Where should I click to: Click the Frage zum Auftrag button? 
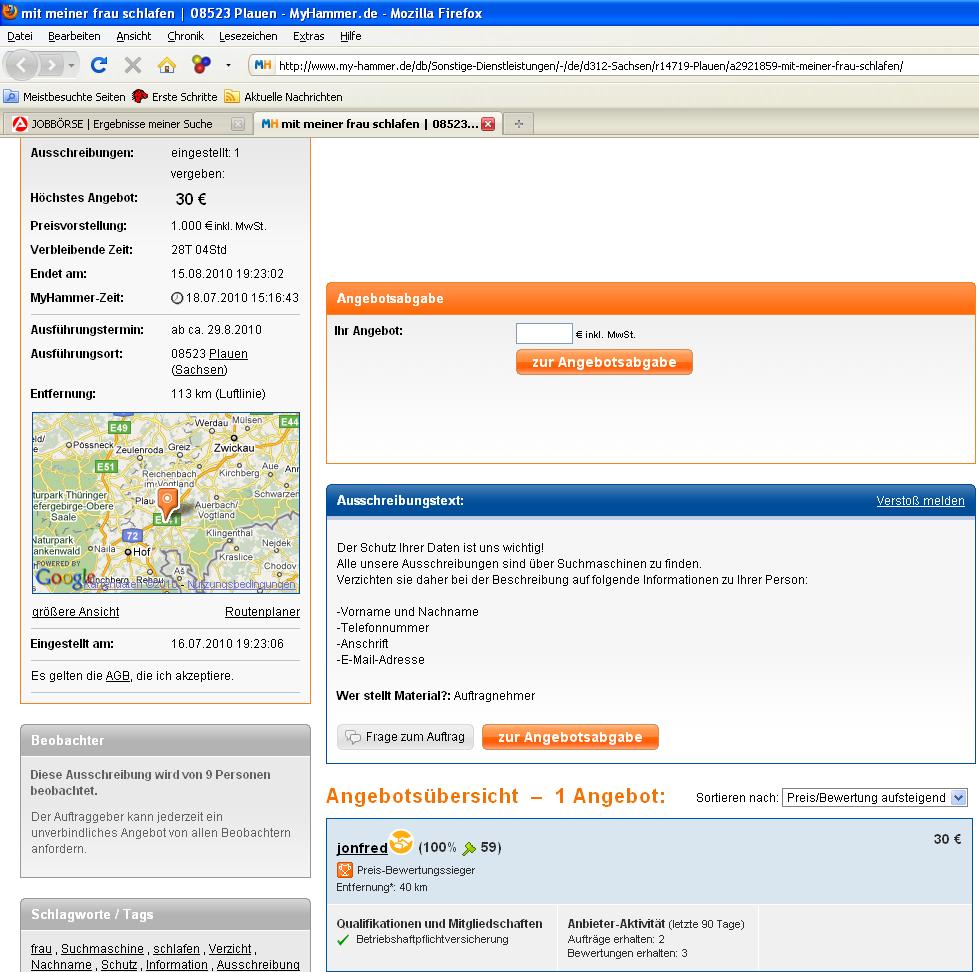pos(405,737)
